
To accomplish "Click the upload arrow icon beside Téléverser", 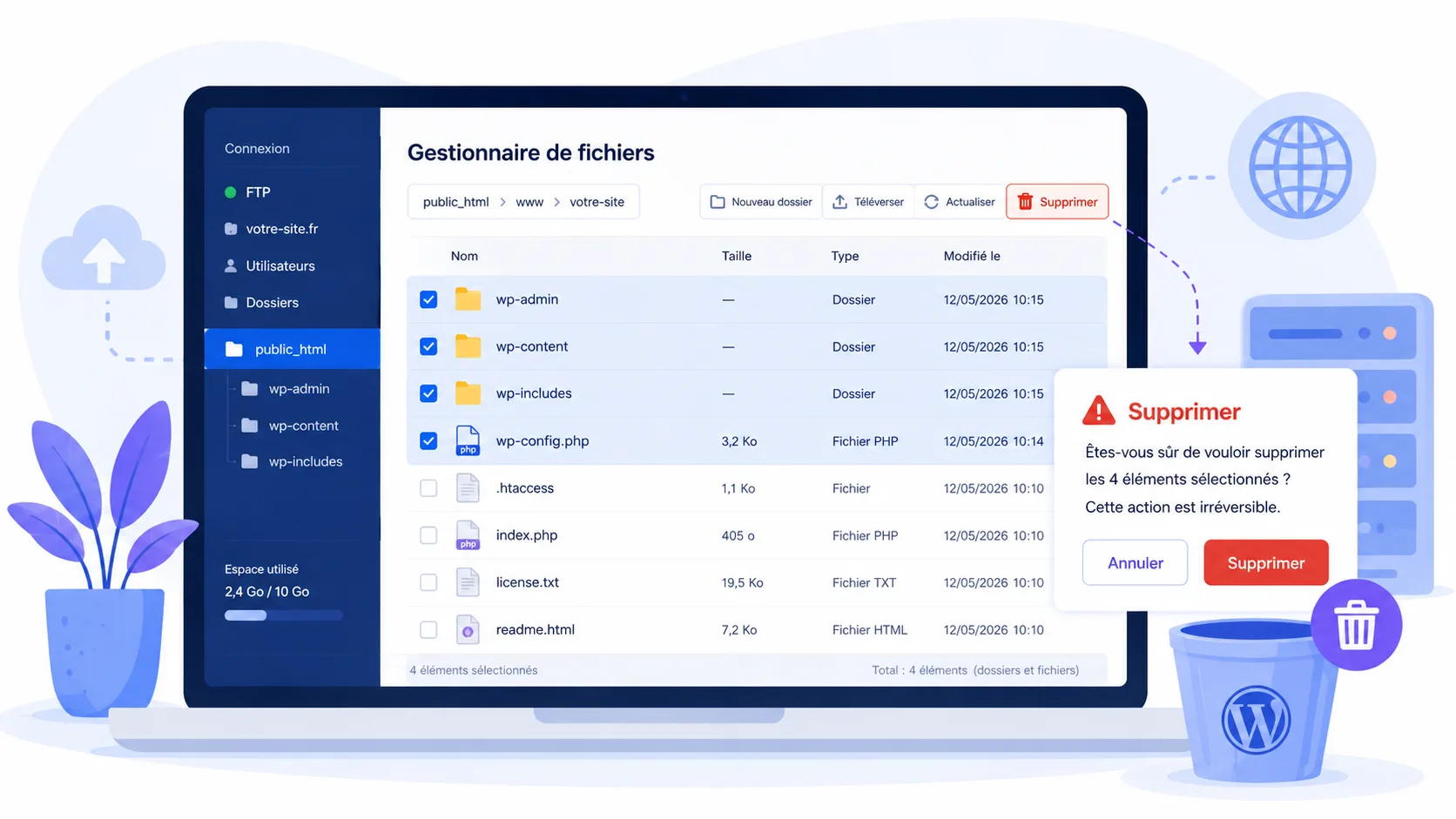I will pyautogui.click(x=839, y=202).
